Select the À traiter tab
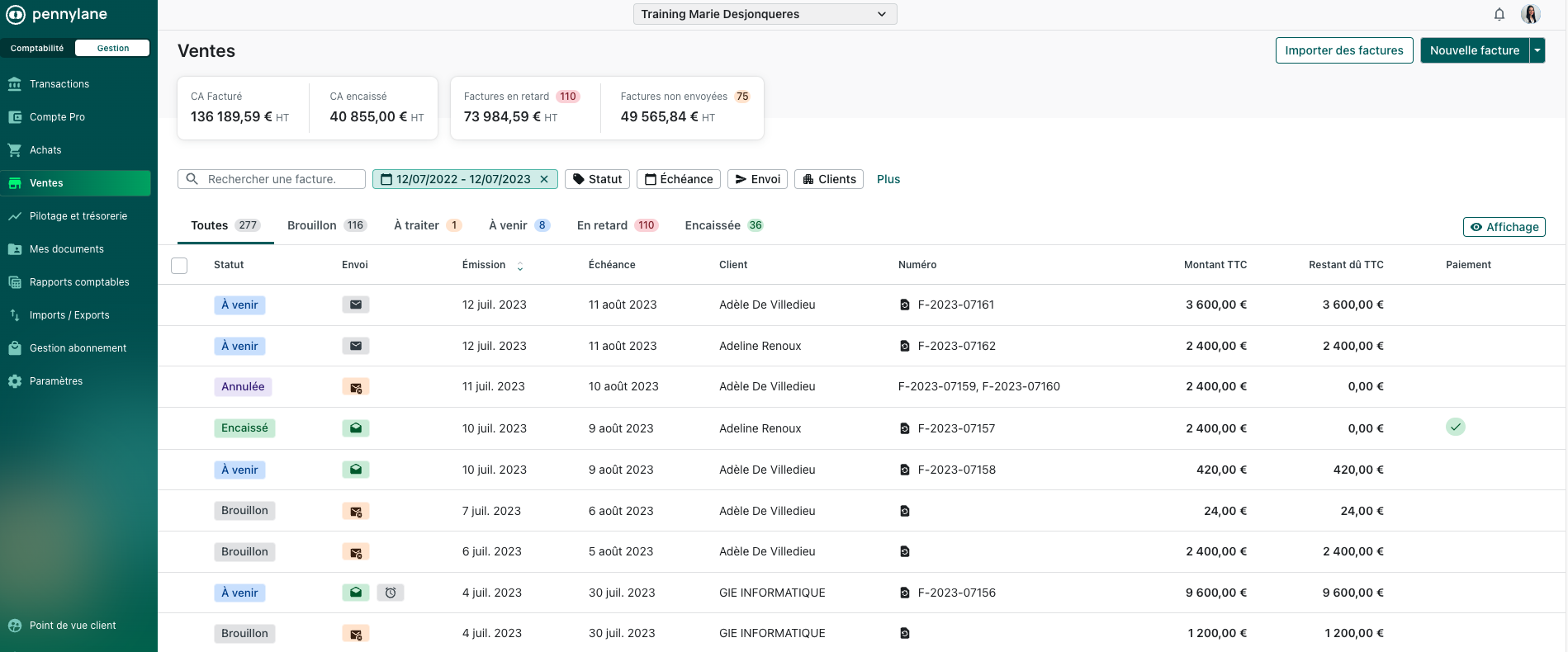 427,225
